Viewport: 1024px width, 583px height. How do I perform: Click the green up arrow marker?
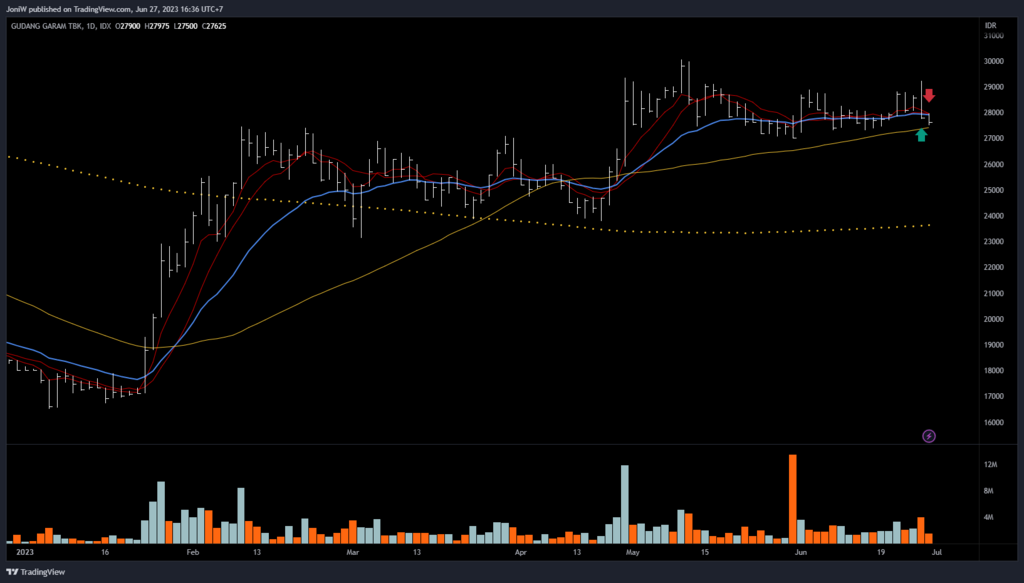(x=921, y=135)
